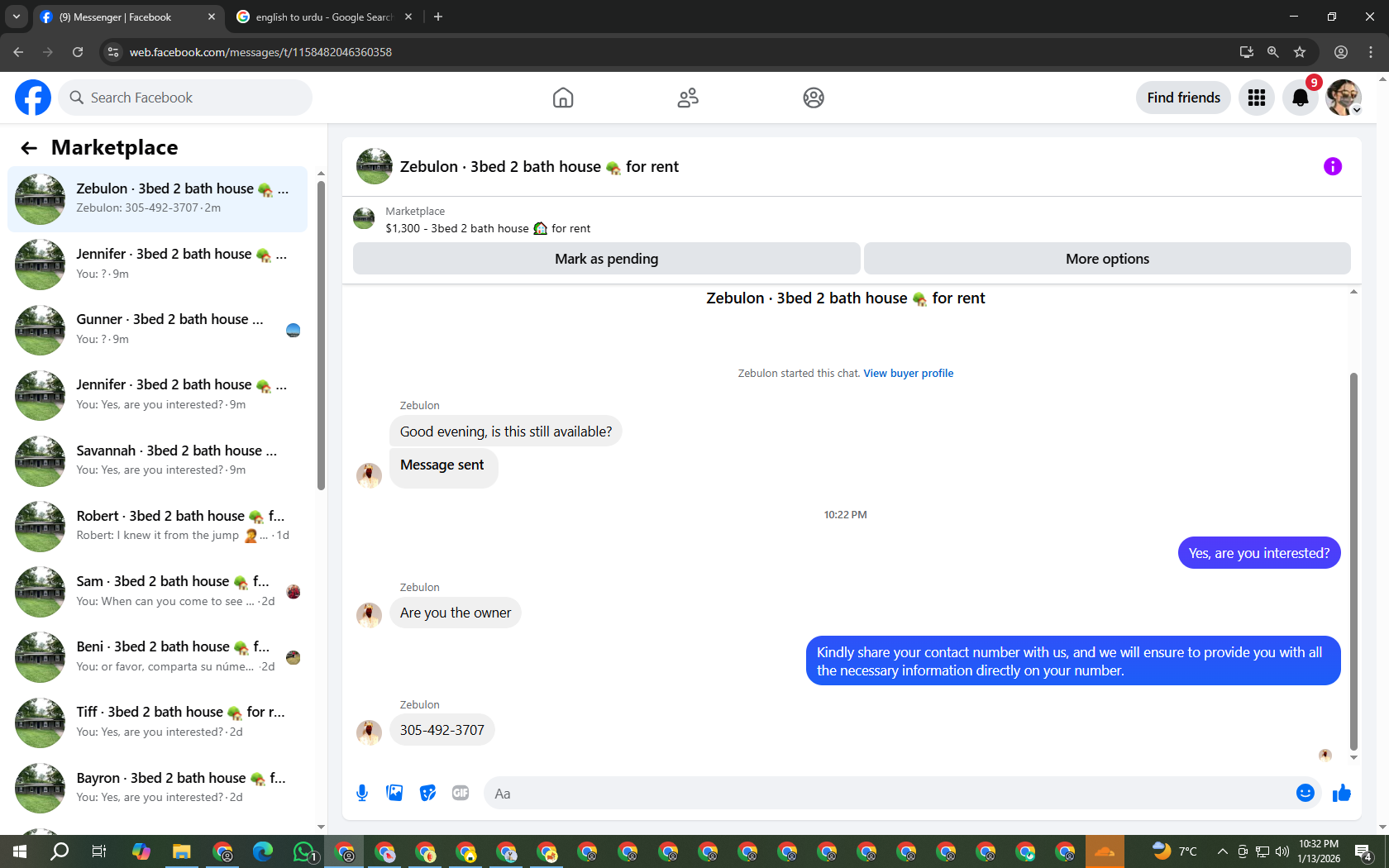Close the english to urdu tab
1389x868 pixels.
[408, 17]
